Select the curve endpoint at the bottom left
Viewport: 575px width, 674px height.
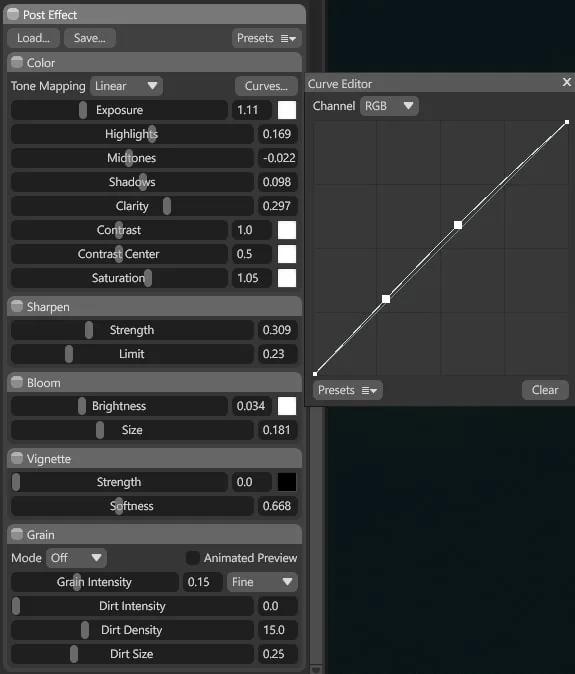(x=315, y=374)
